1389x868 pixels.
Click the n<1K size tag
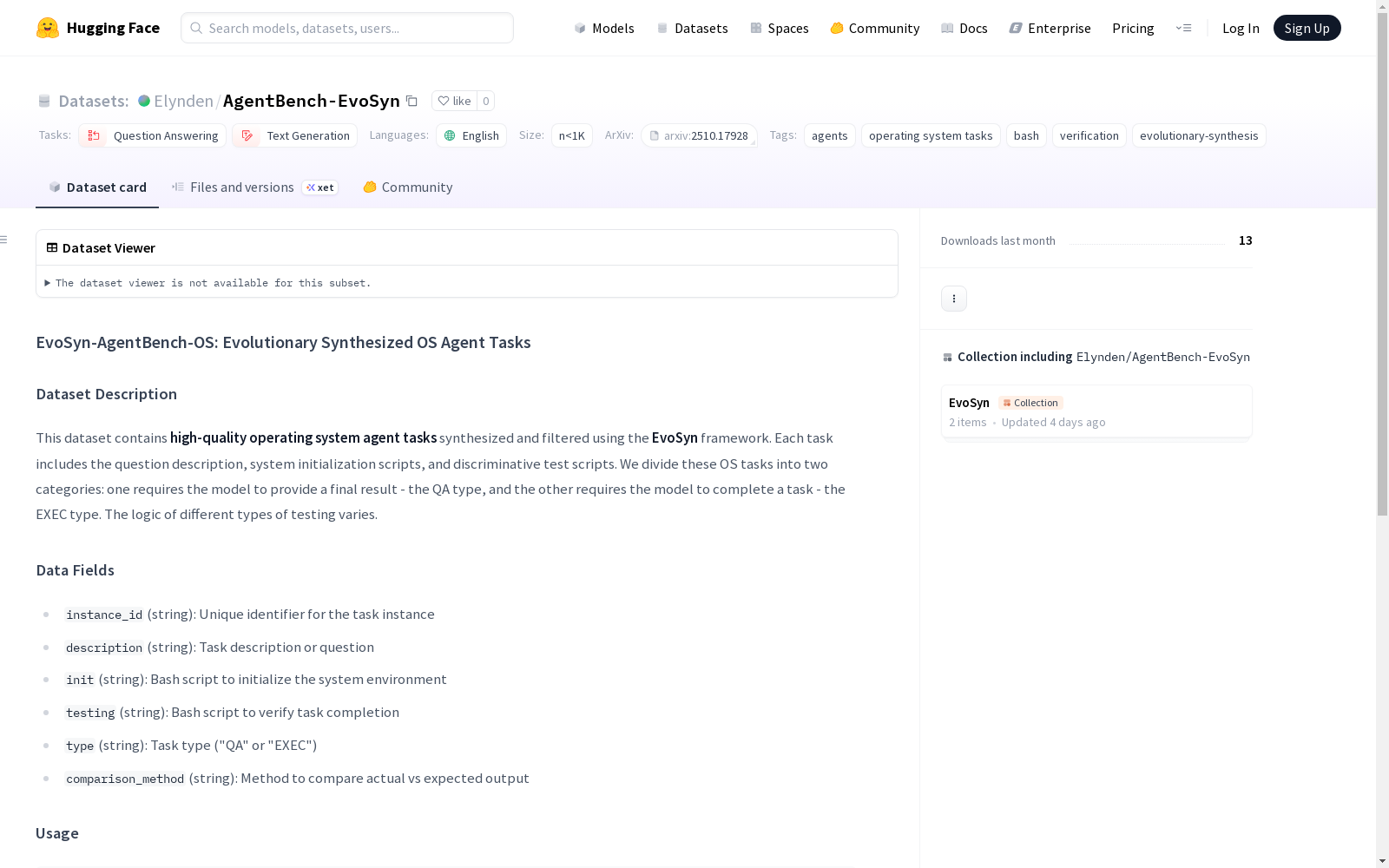[x=572, y=135]
